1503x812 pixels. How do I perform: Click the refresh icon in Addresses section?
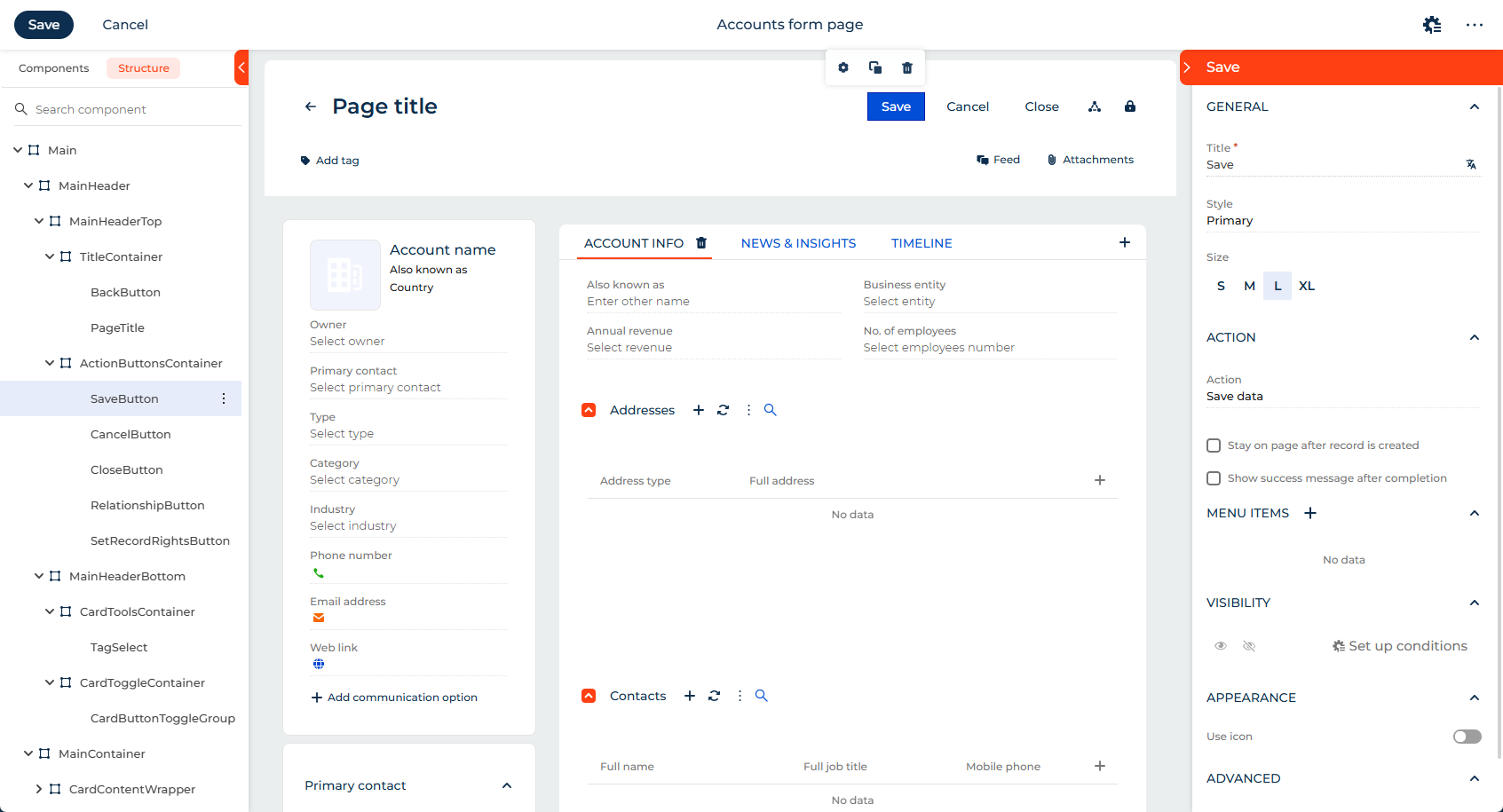(723, 410)
